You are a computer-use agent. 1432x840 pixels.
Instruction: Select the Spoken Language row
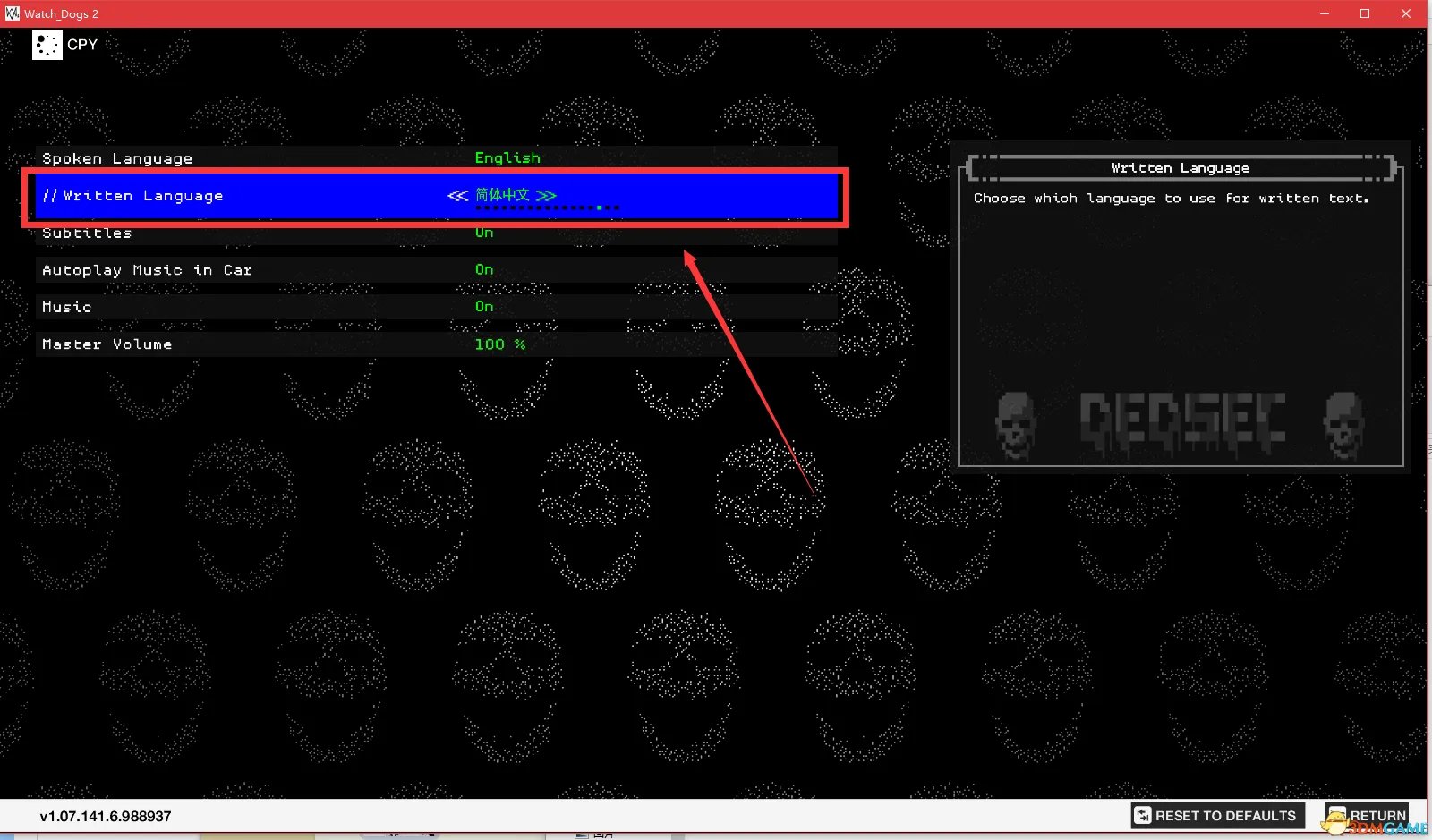click(437, 158)
